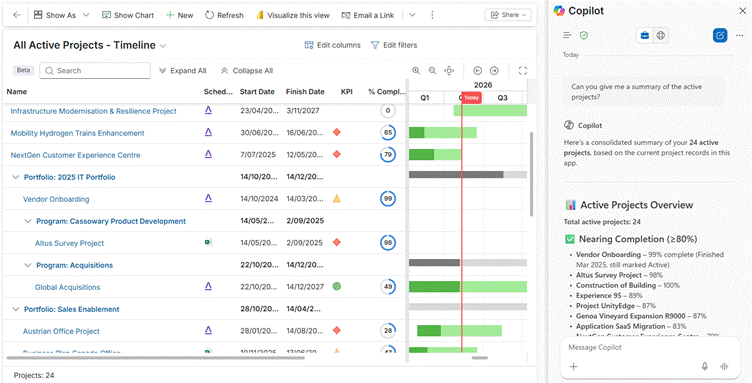Open the Share dropdown button

click(508, 15)
